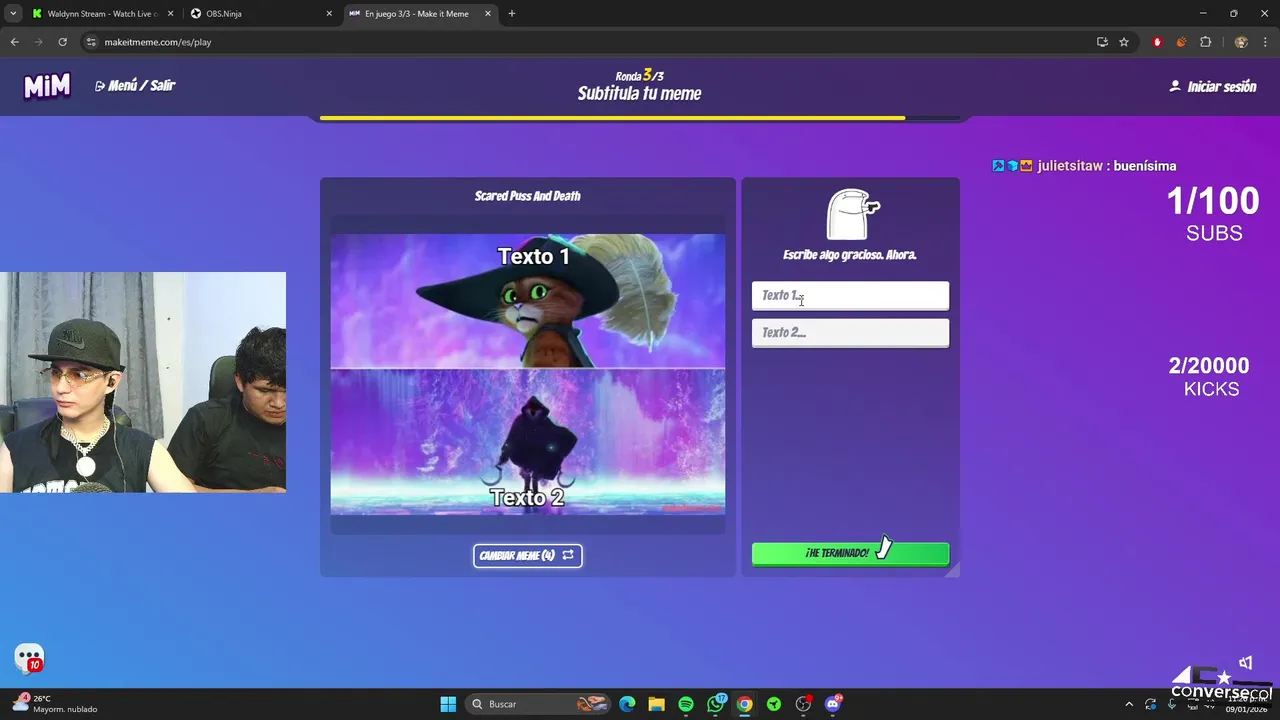Click the 1/100 SUBS counter
Image resolution: width=1280 pixels, height=720 pixels.
coord(1214,215)
